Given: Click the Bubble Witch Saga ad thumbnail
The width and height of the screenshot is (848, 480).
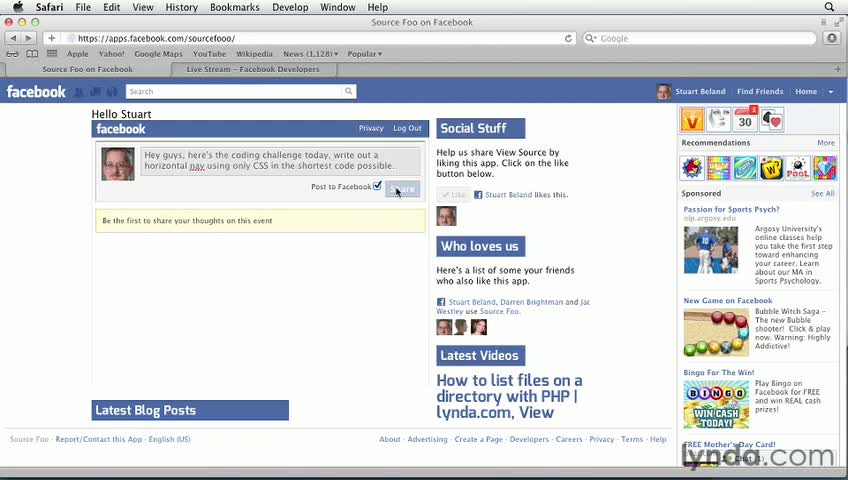Looking at the screenshot, I should (716, 332).
